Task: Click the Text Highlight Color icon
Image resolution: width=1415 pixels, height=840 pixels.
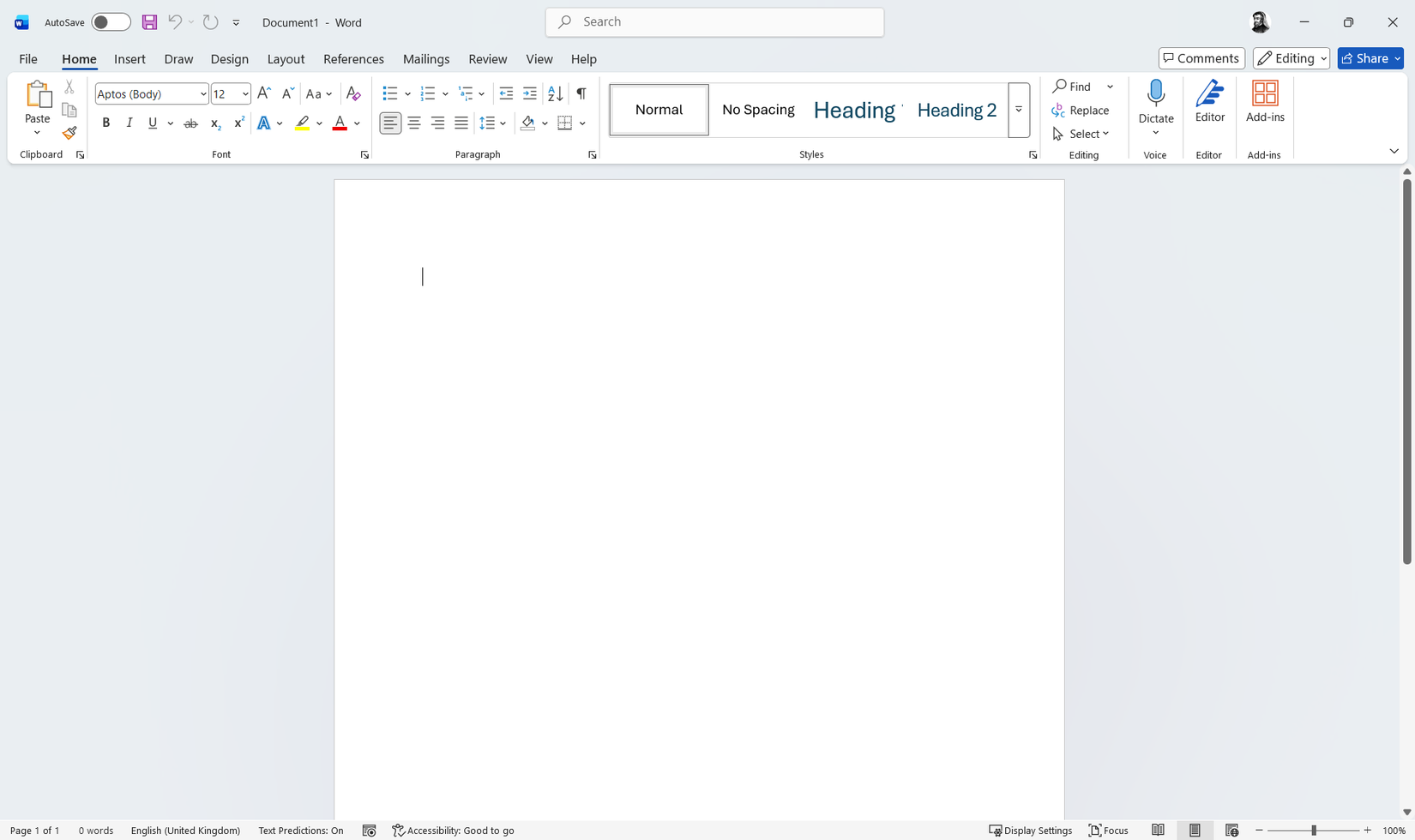Action: pos(302,123)
